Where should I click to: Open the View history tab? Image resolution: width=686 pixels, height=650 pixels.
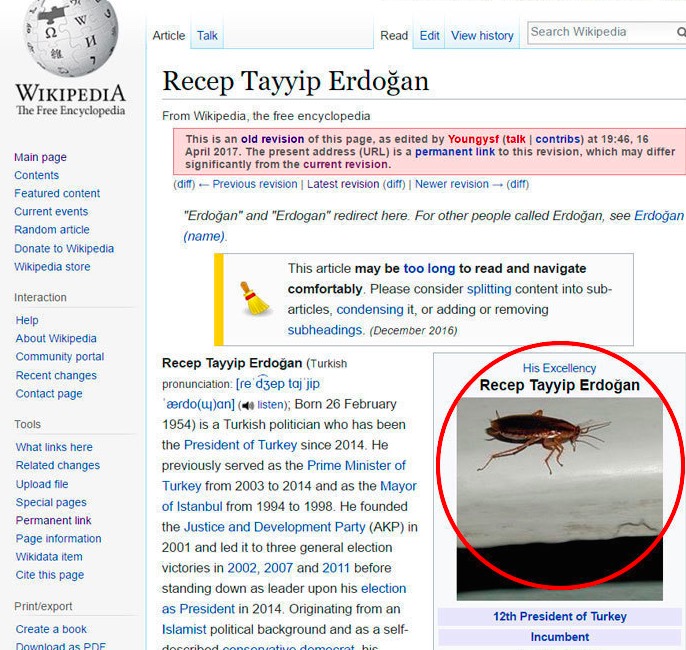482,35
